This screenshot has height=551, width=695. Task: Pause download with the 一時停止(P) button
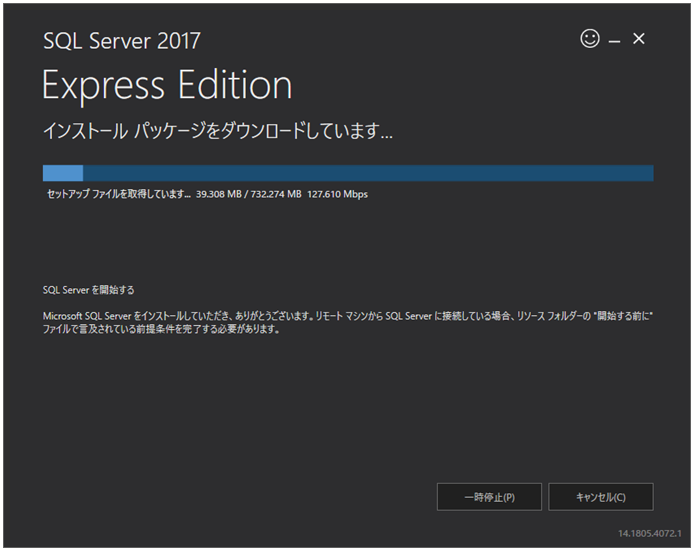[x=489, y=497]
